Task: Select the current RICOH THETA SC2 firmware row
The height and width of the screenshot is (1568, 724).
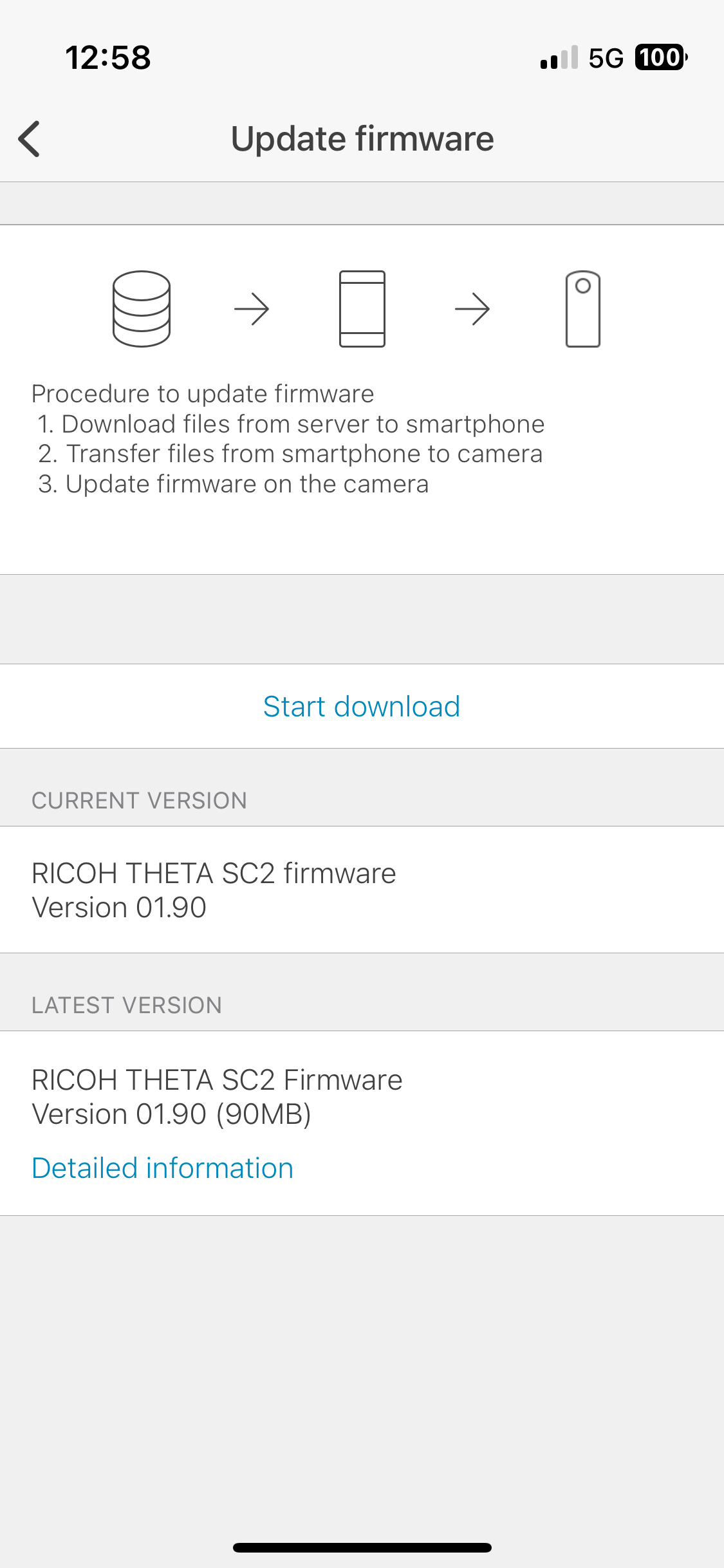Action: tap(362, 890)
